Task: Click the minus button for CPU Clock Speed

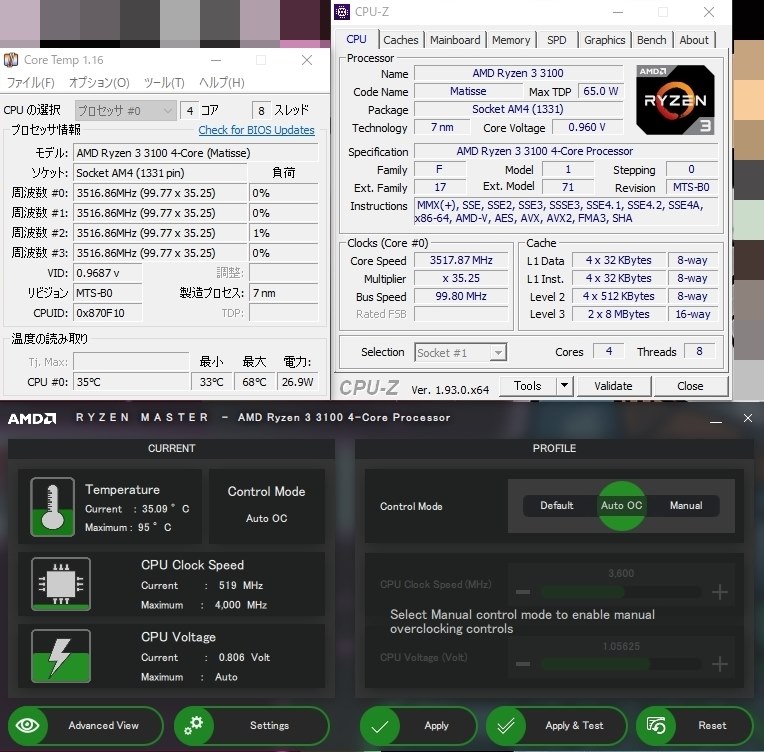Action: (x=523, y=592)
